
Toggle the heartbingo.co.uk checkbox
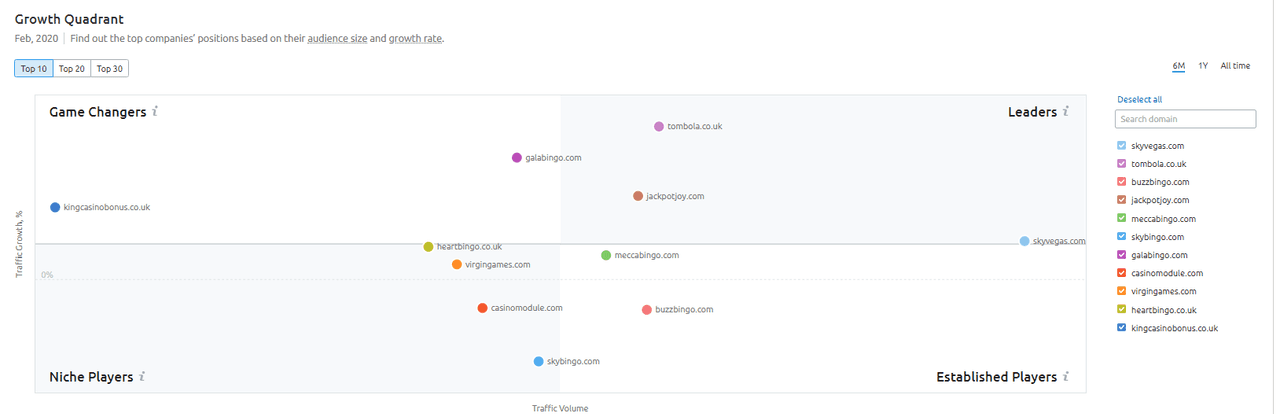point(1121,310)
